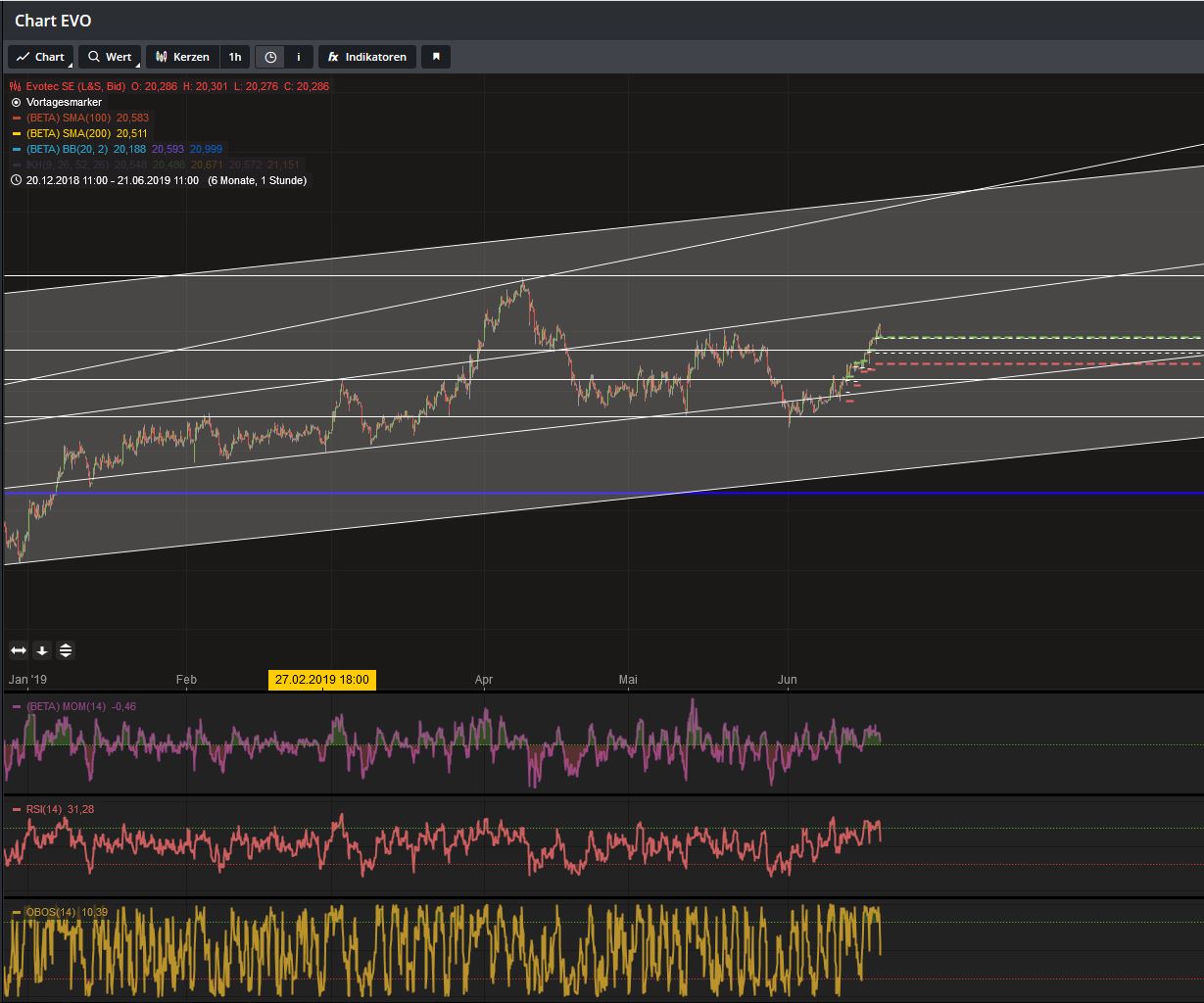Open the Chart dropdown menu
This screenshot has height=1003, width=1204.
(x=40, y=57)
